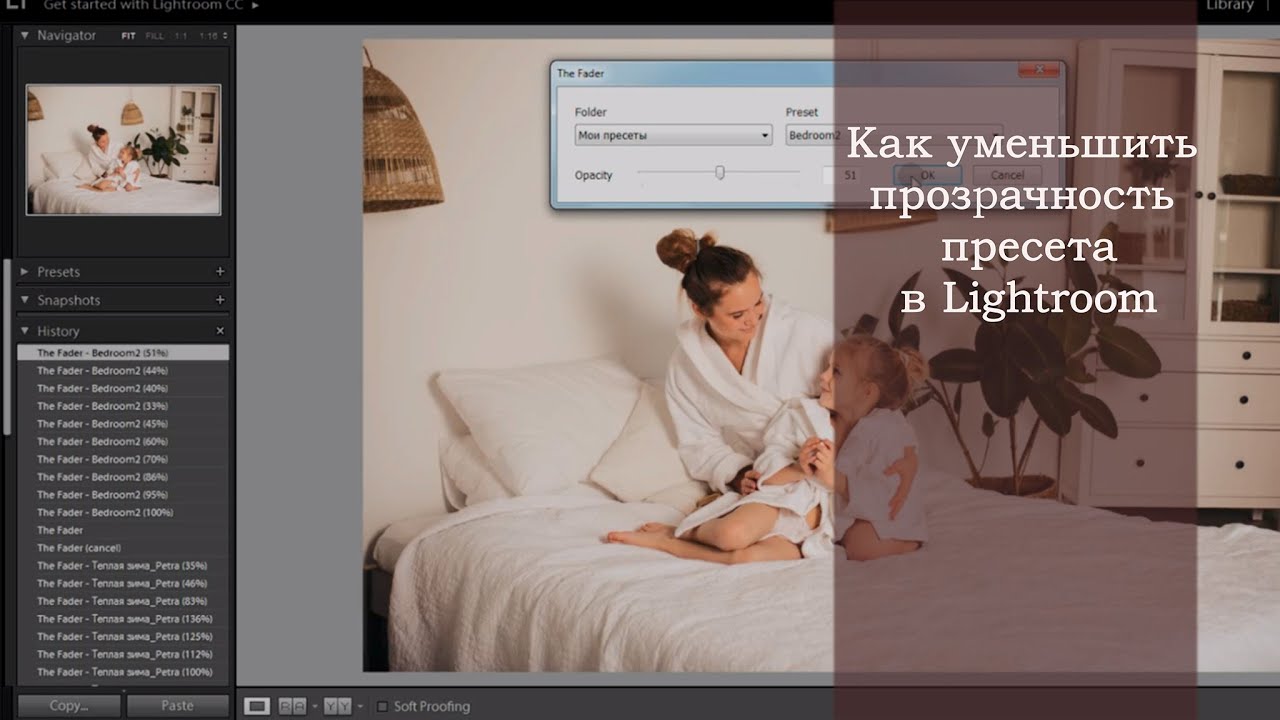Screen dimensions: 1280x720
Task: Set Navigator zoom to FILL
Action: pyautogui.click(x=154, y=36)
